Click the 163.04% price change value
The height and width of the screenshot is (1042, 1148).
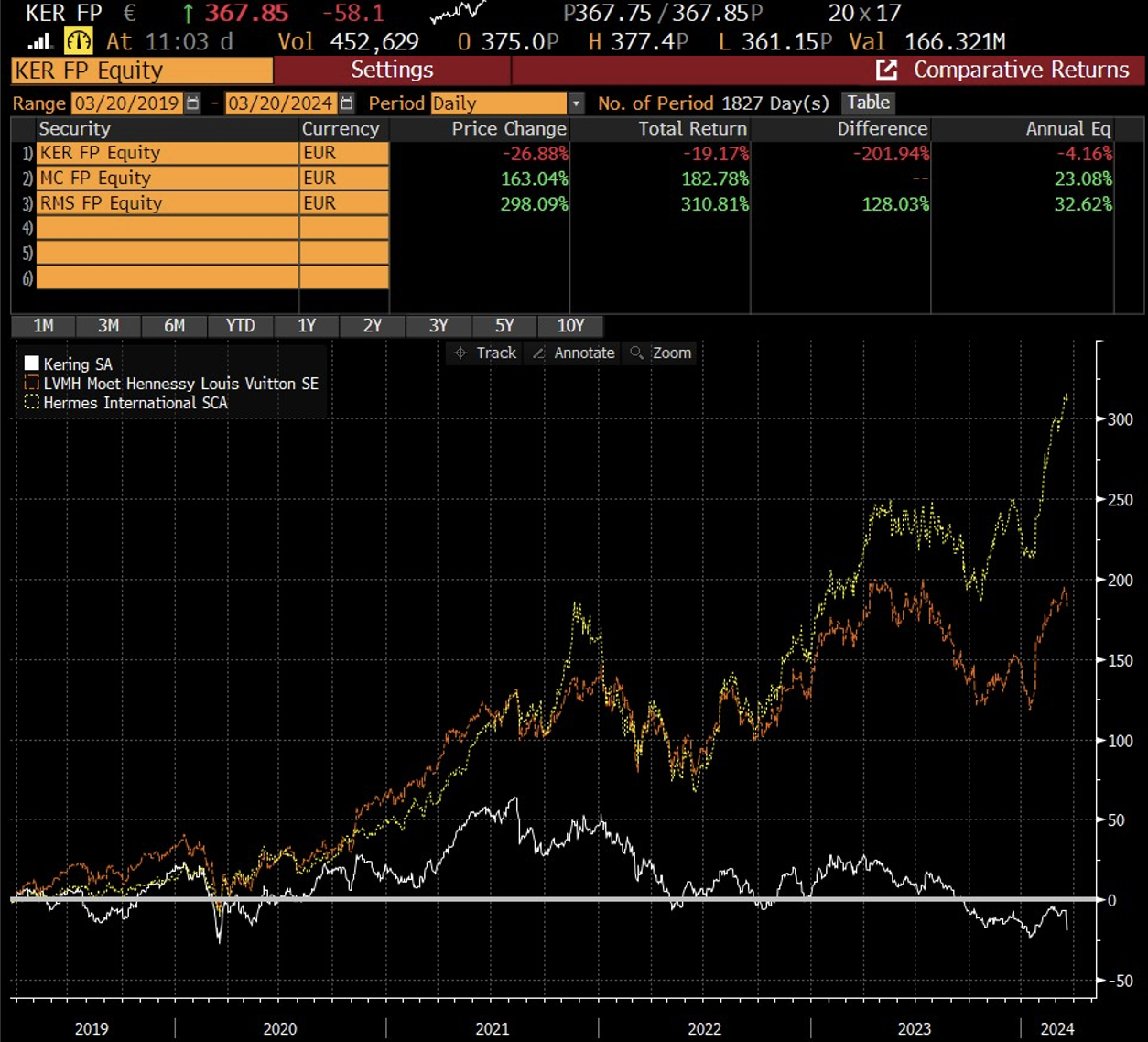tap(534, 179)
